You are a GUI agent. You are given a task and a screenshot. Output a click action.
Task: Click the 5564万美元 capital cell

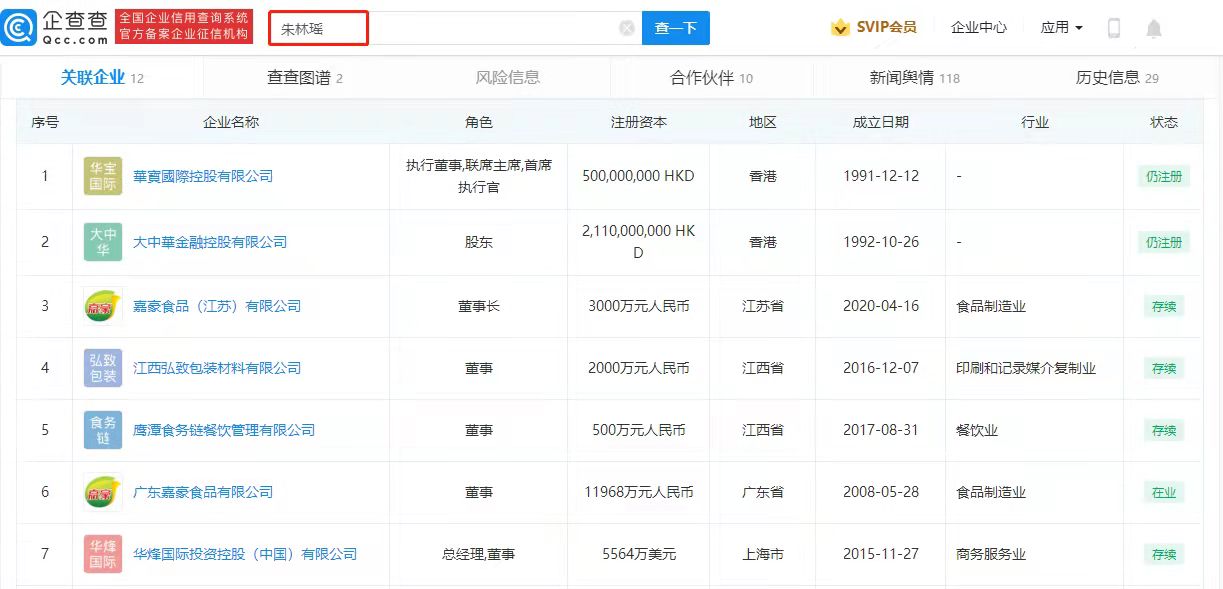(638, 554)
